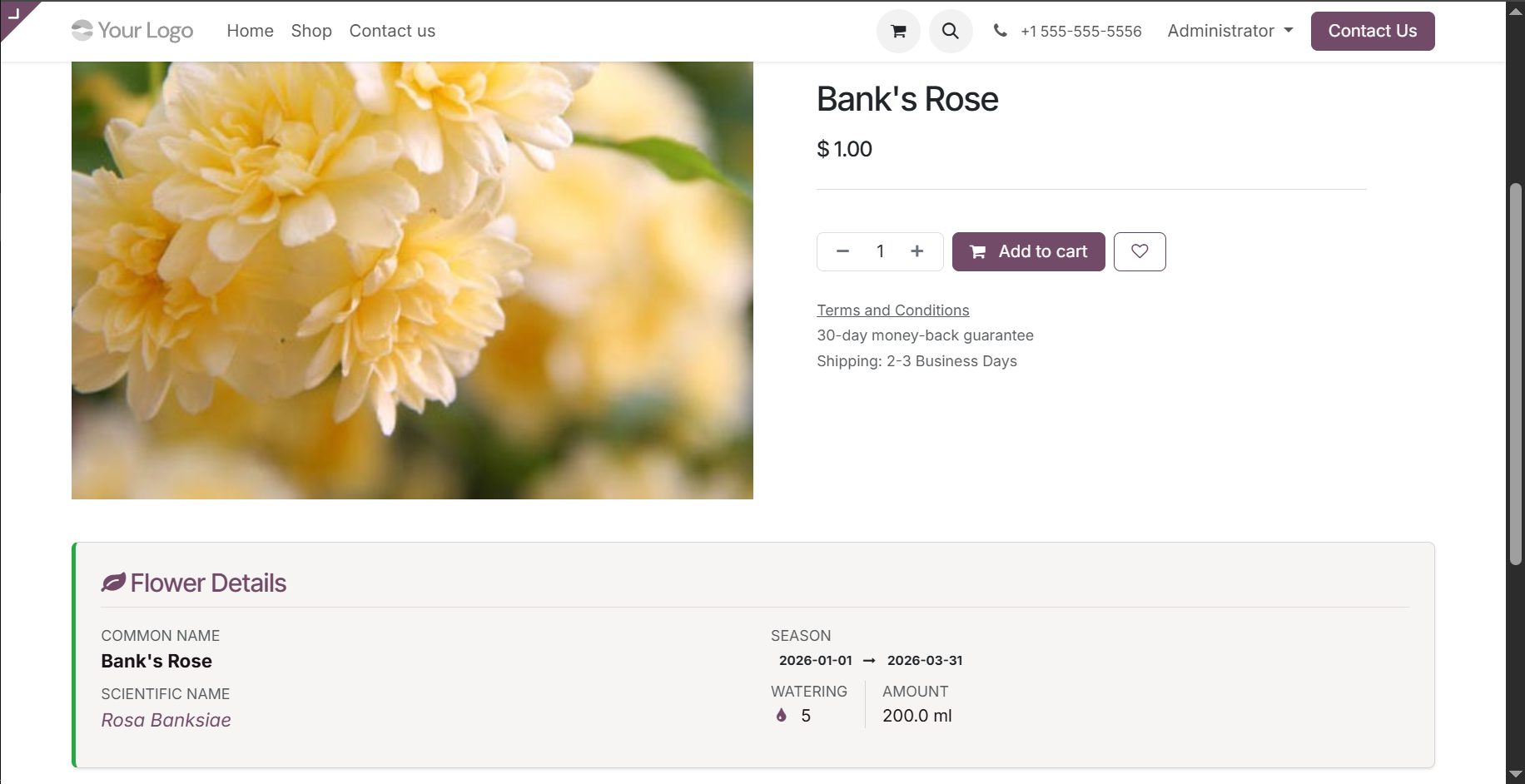Click the search magnifier icon

[951, 31]
